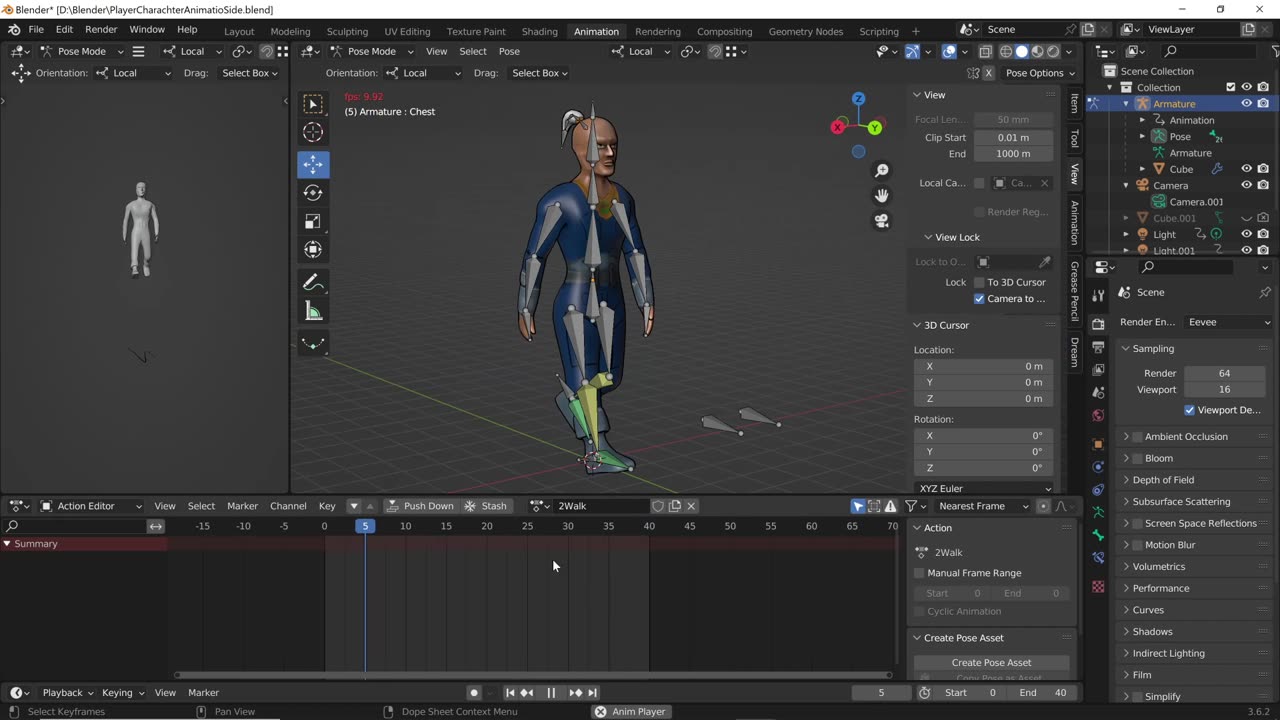Toggle fake user shield for 2Walk action
This screenshot has height=720, width=1280.
pyautogui.click(x=658, y=506)
